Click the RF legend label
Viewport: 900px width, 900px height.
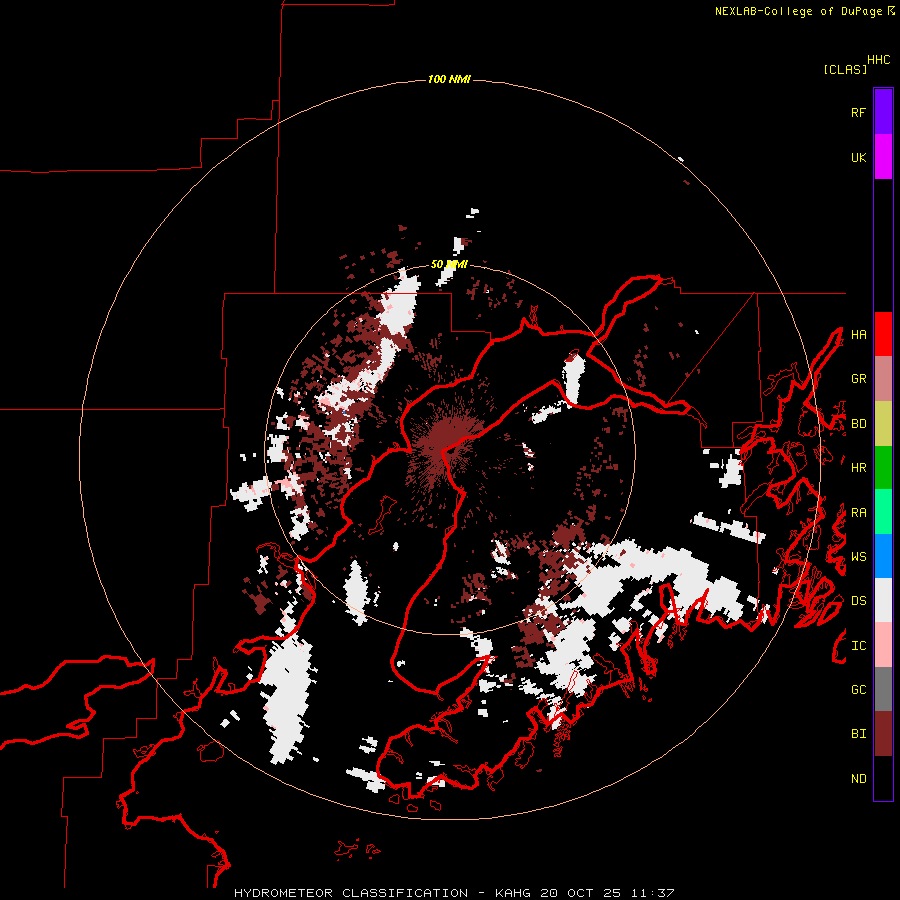click(858, 112)
